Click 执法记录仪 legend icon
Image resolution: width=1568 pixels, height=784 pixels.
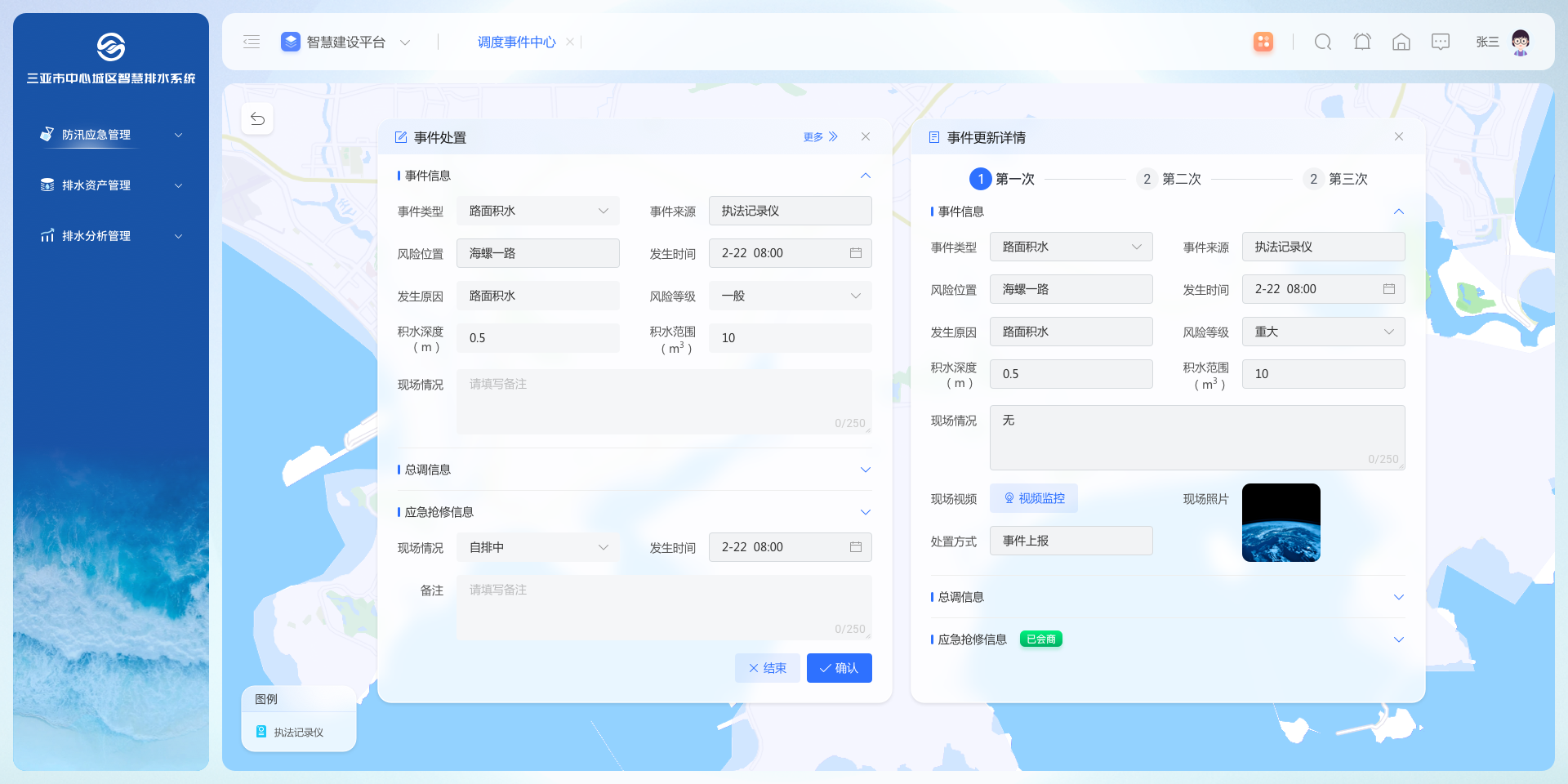tap(261, 732)
